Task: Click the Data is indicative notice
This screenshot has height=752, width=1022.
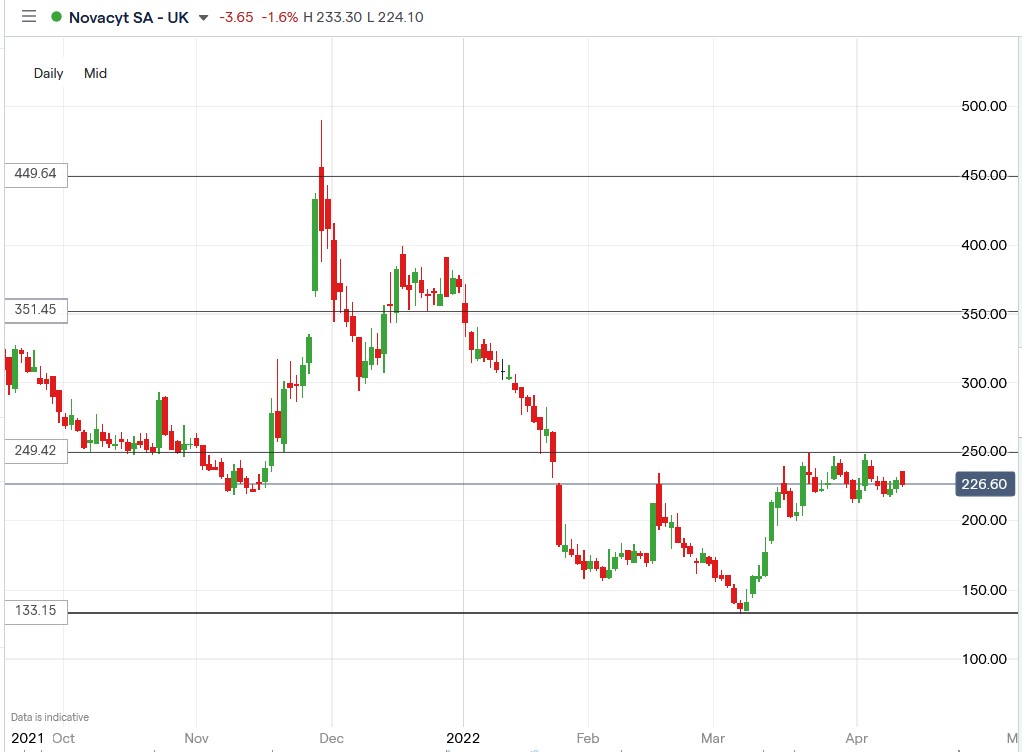Action: [49, 717]
